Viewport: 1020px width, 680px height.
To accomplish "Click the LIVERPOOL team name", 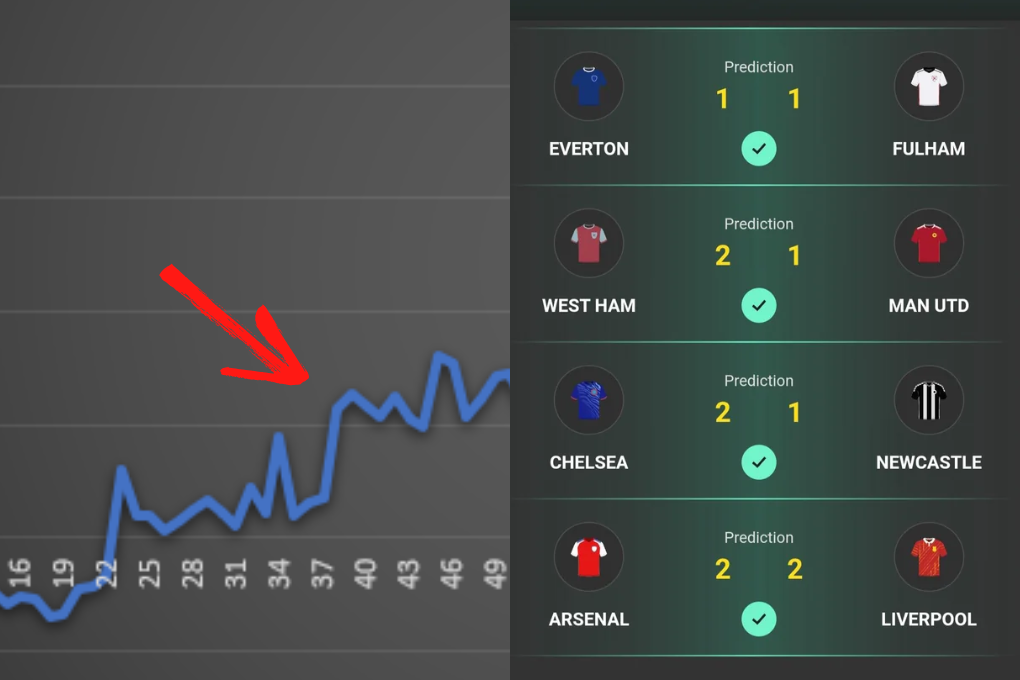I will coord(928,620).
